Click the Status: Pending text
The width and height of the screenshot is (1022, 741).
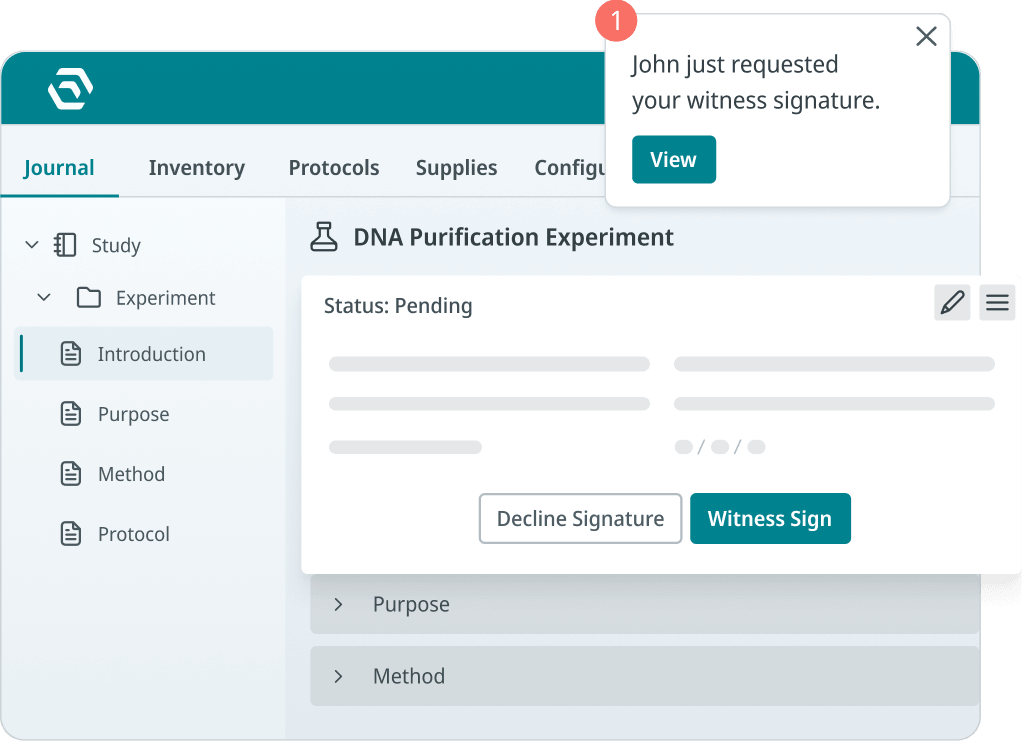398,305
